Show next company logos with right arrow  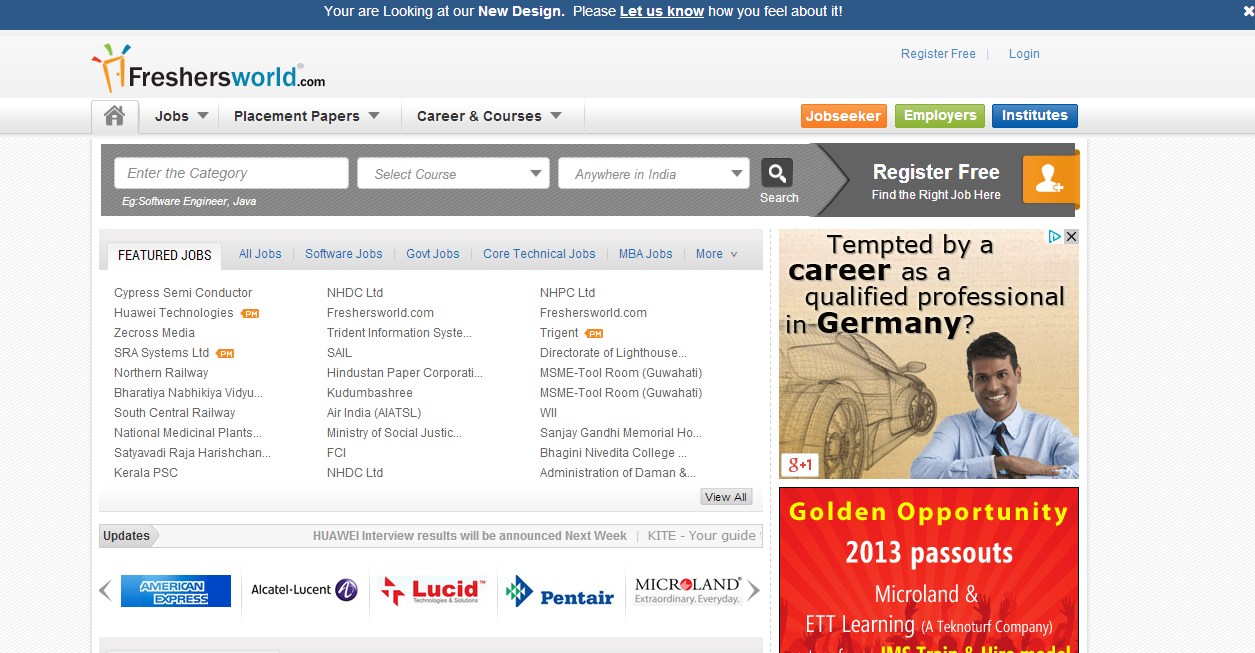tap(754, 591)
